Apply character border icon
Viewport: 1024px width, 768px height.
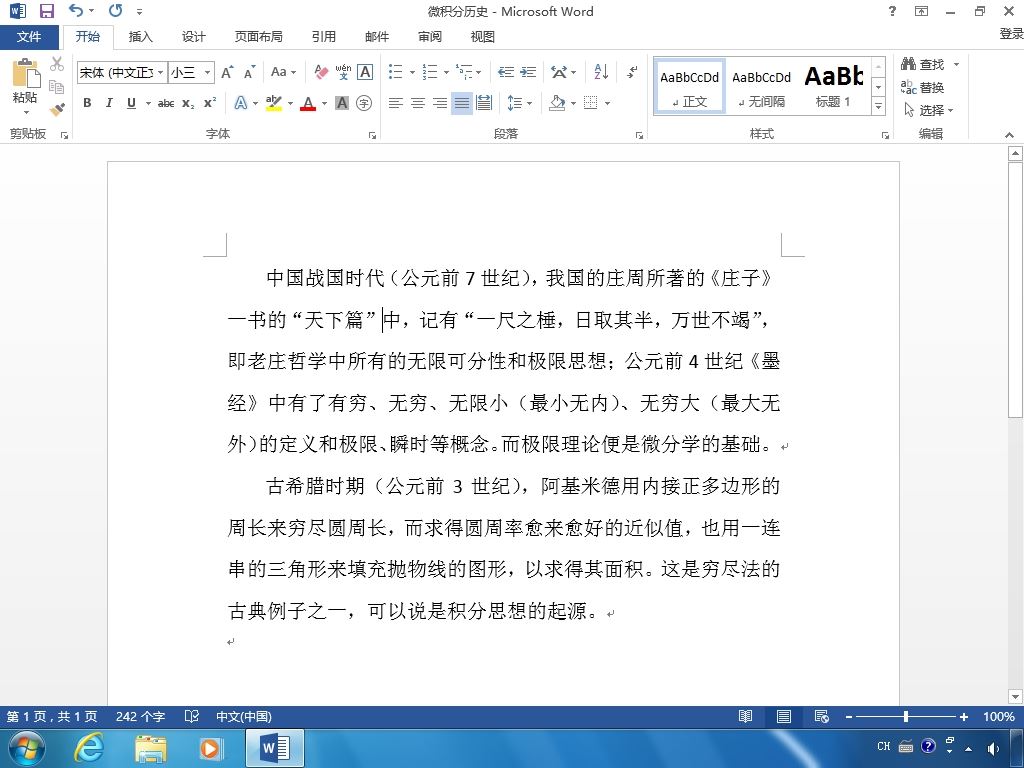point(365,72)
